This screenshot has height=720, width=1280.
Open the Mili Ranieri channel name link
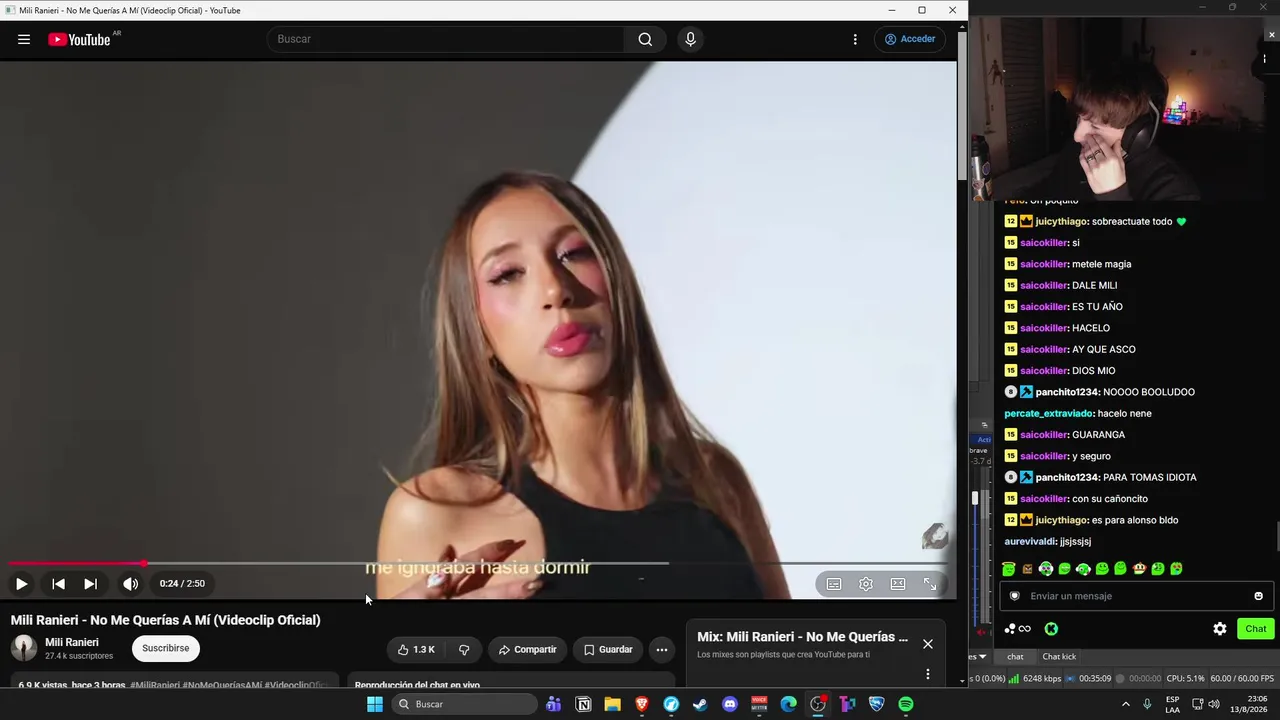click(x=72, y=642)
